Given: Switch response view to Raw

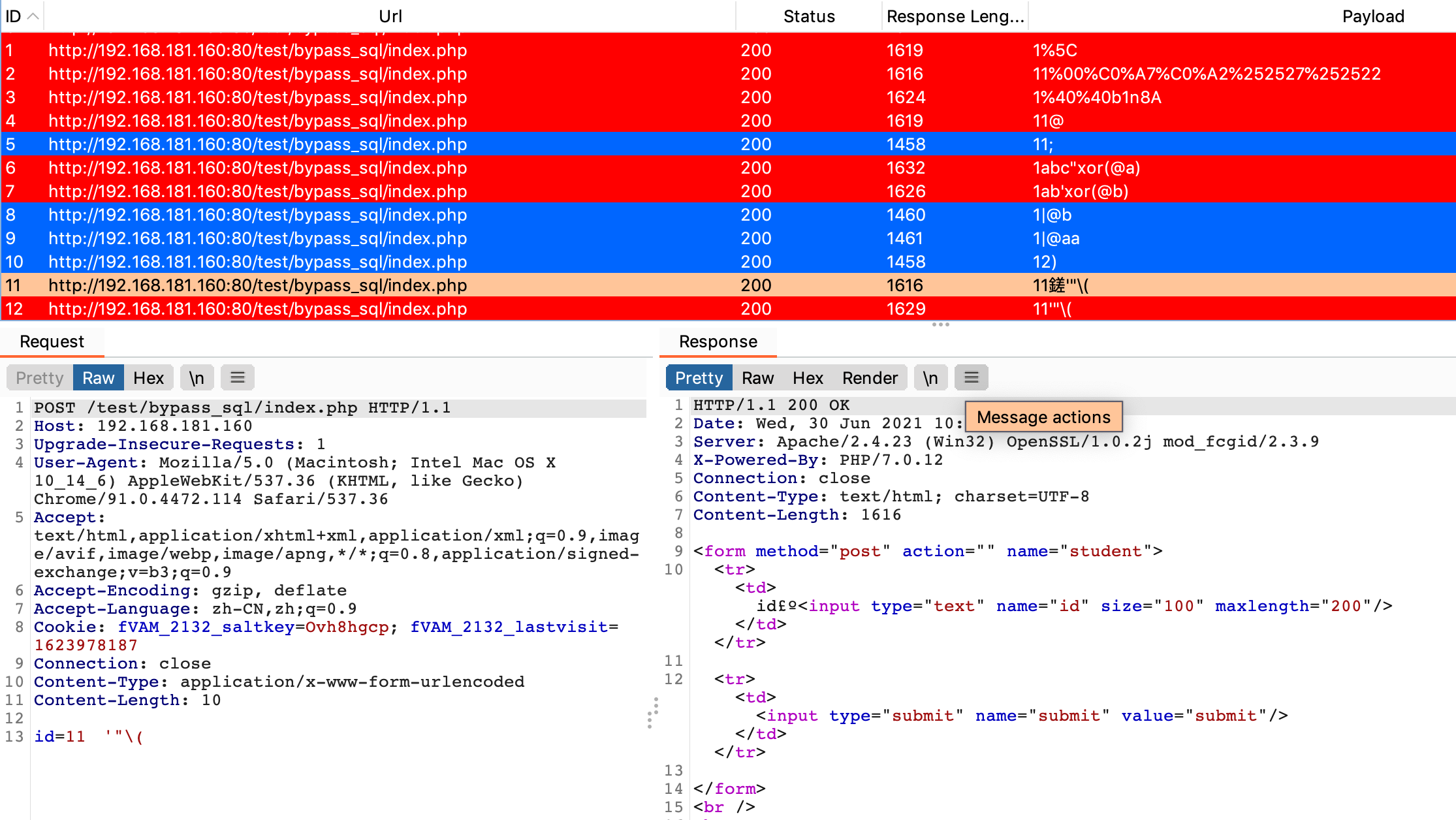Looking at the screenshot, I should pos(757,378).
